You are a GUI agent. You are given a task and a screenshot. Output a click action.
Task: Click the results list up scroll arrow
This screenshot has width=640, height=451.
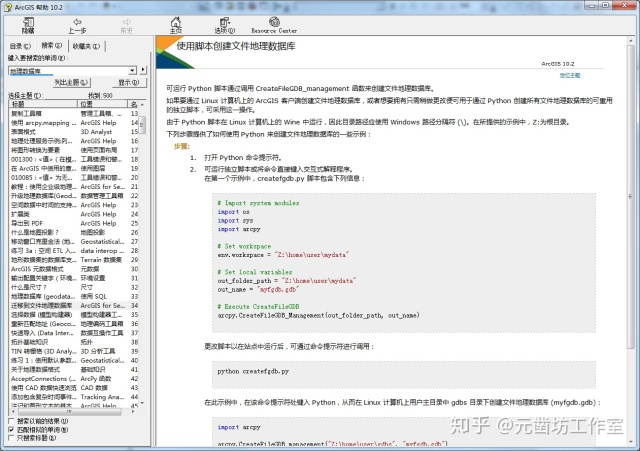point(142,104)
